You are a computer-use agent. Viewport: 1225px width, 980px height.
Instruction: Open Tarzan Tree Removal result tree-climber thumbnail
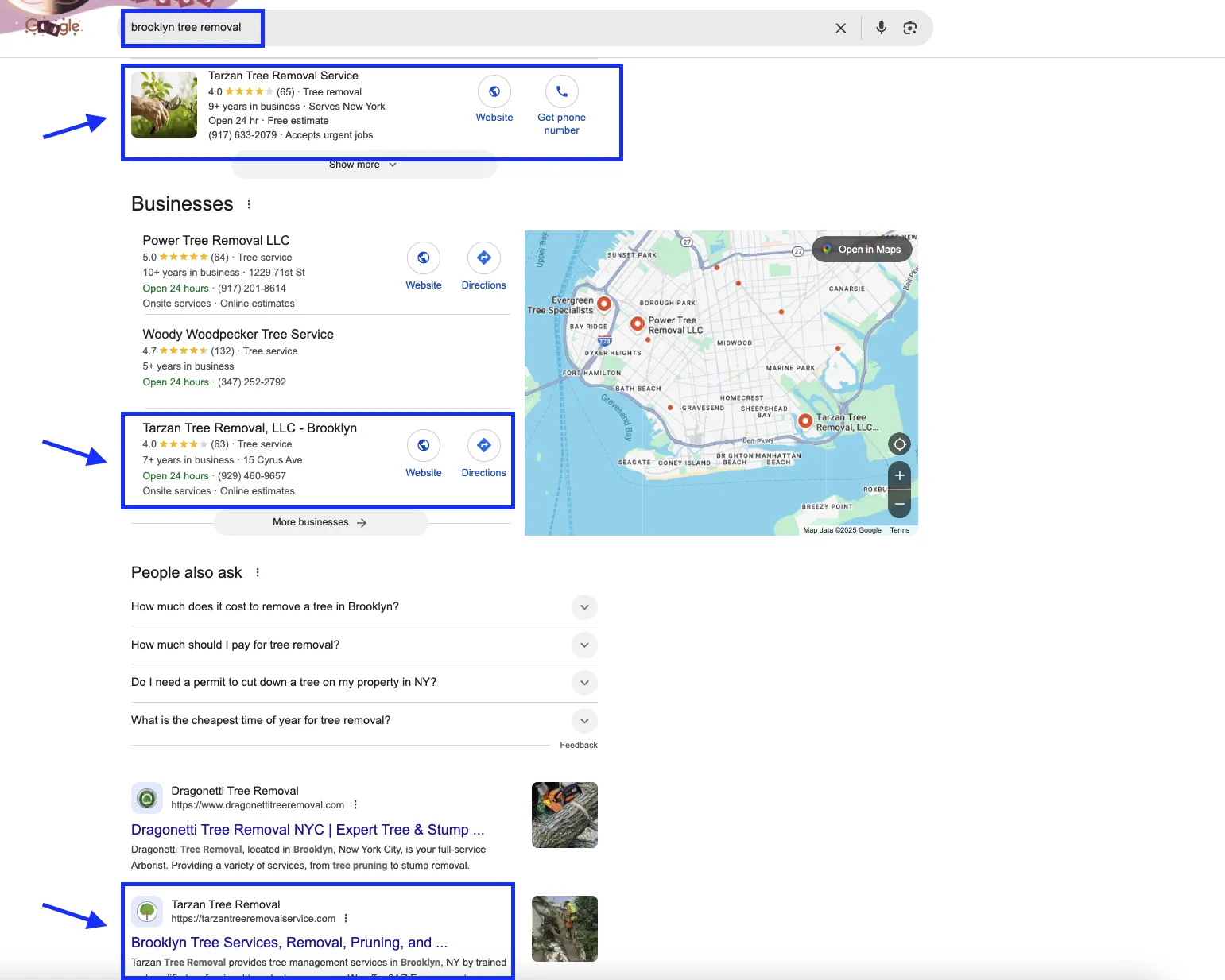point(564,928)
